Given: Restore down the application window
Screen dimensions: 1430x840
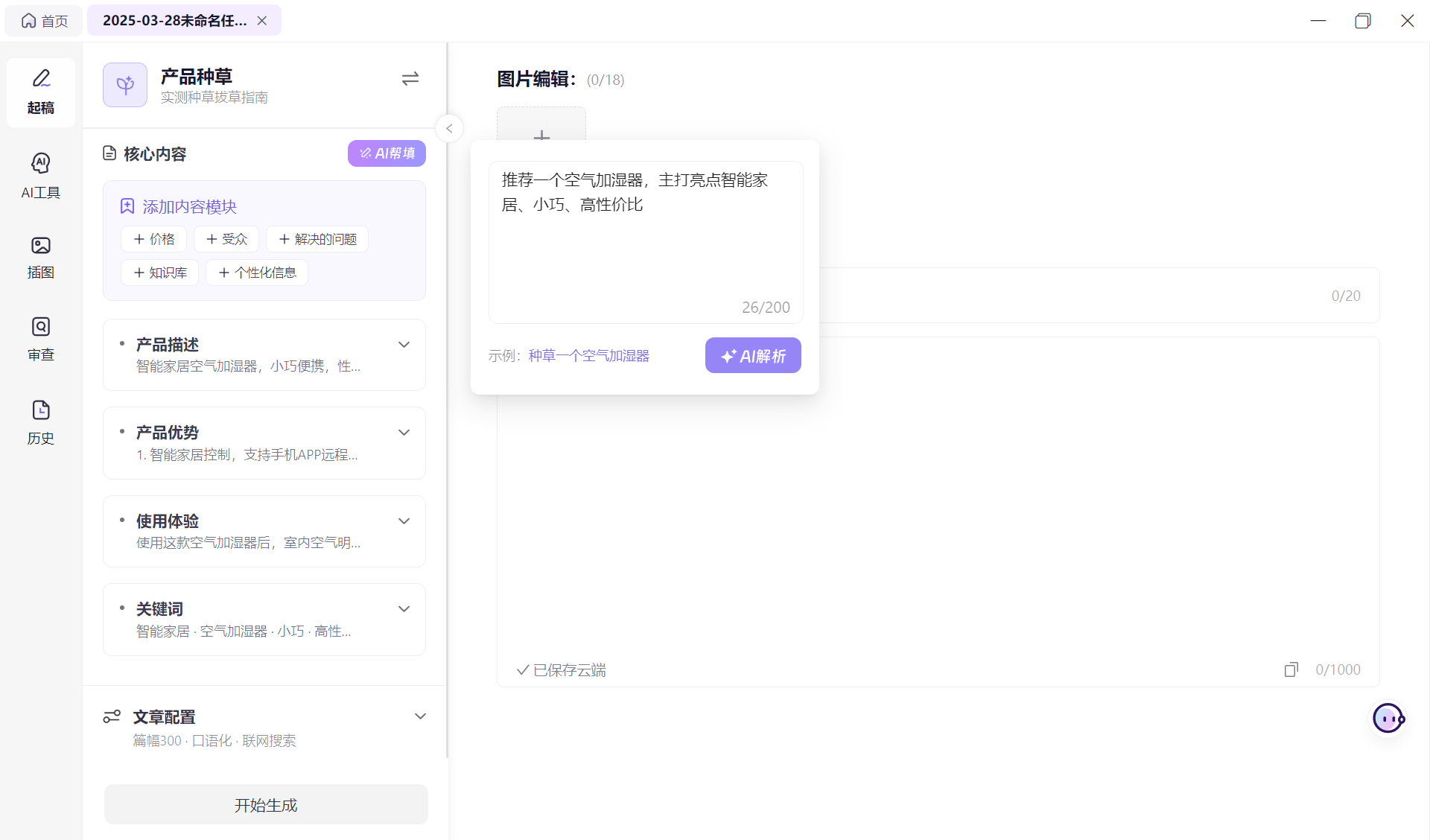Looking at the screenshot, I should [1363, 21].
